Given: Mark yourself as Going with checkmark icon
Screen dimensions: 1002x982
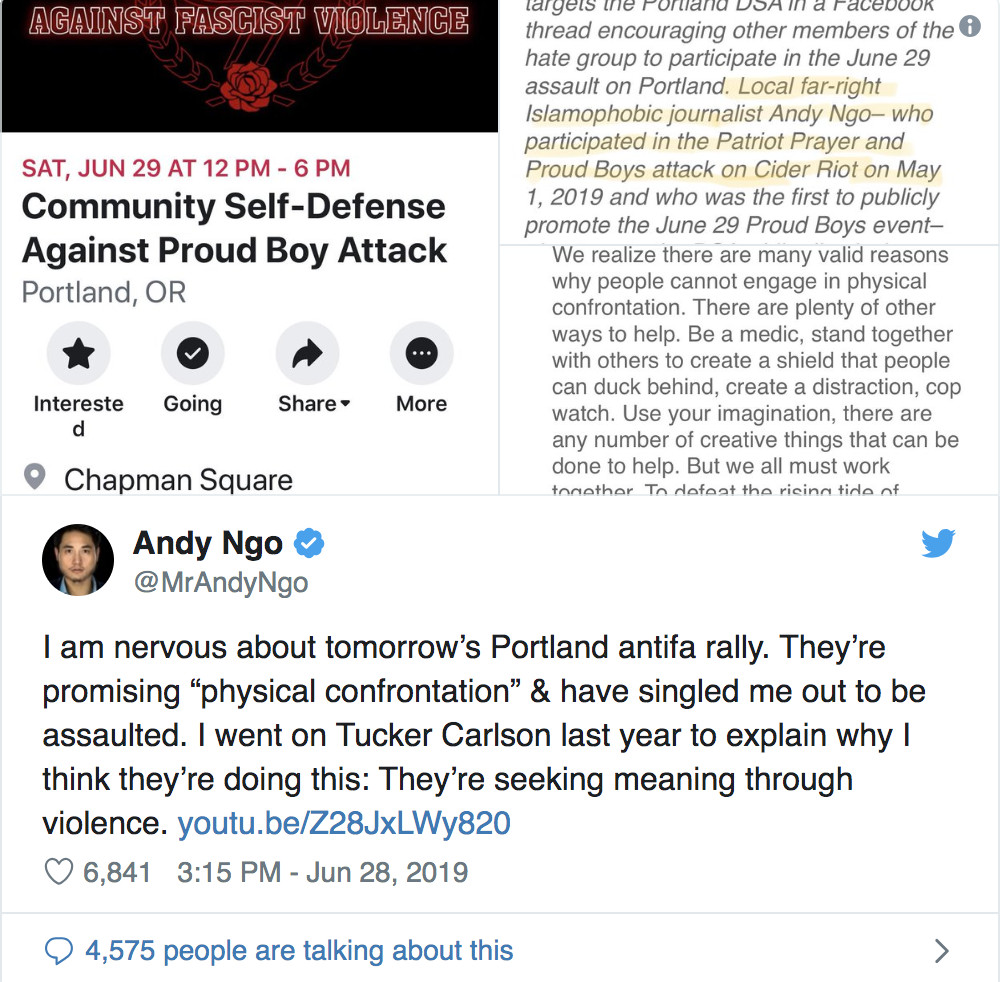Looking at the screenshot, I should (192, 353).
